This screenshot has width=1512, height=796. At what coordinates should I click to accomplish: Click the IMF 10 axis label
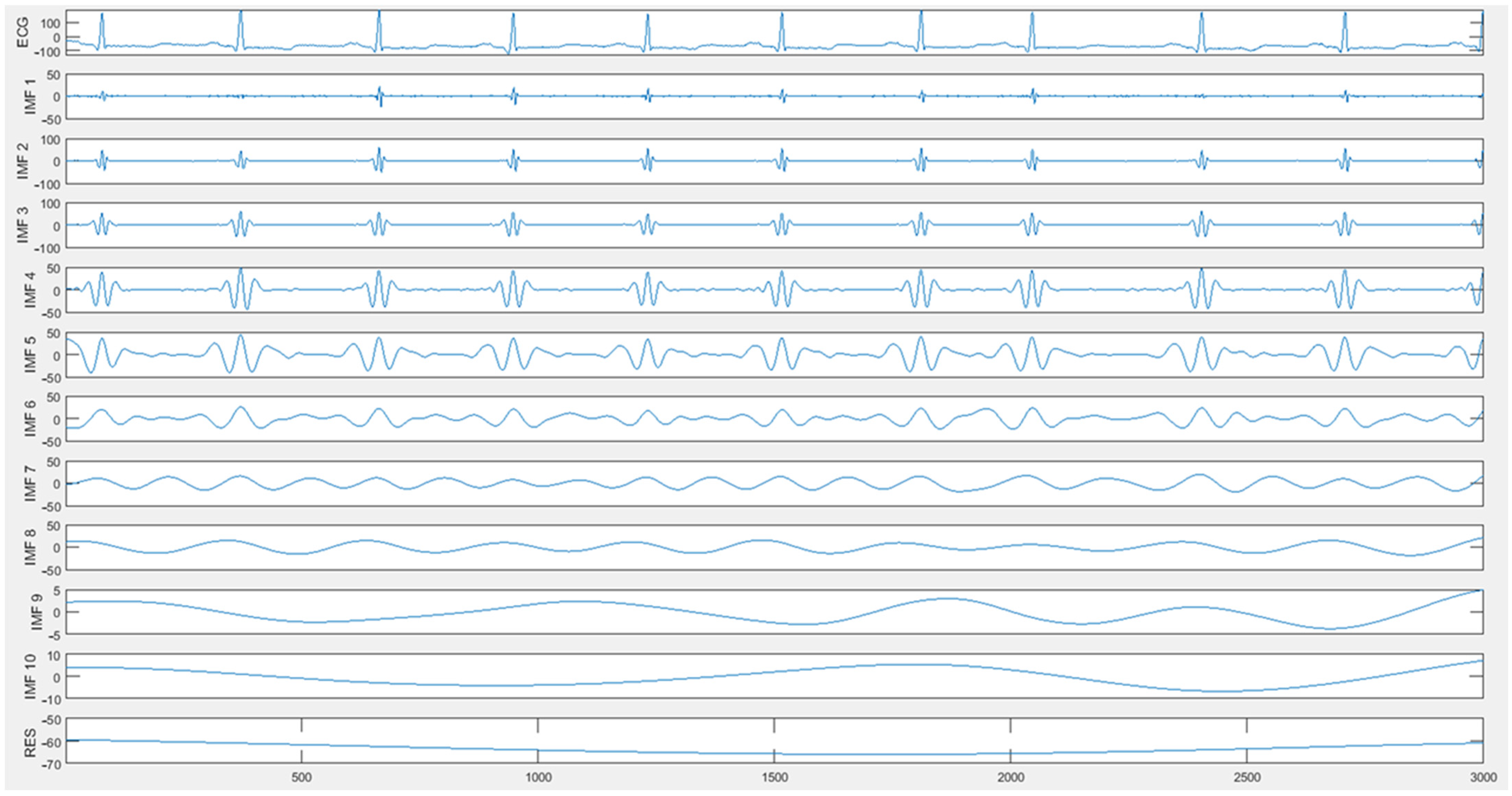29,676
